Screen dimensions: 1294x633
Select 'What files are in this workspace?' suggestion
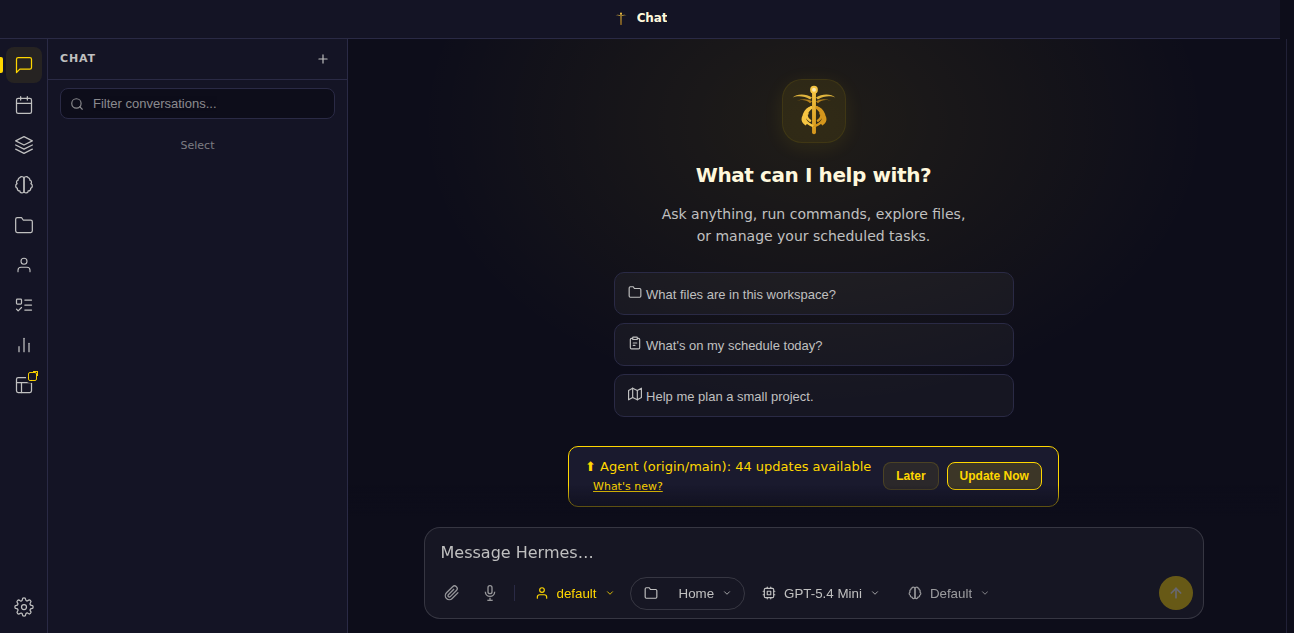coord(814,294)
